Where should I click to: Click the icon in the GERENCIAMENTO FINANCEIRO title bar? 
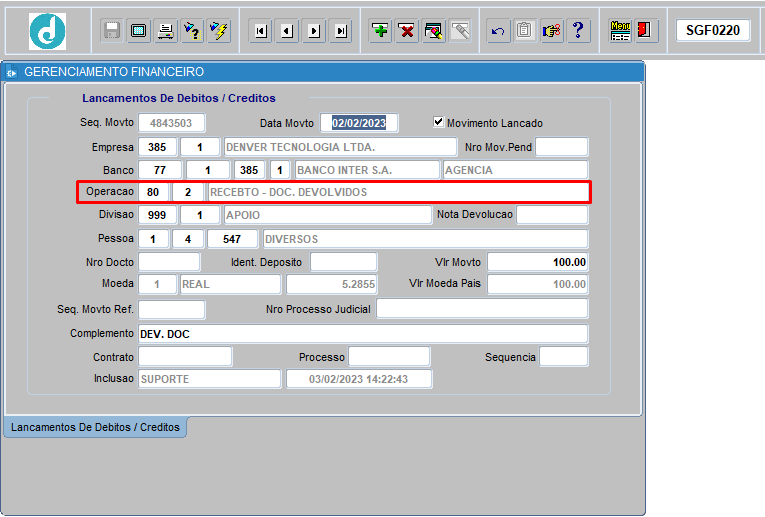pyautogui.click(x=12, y=72)
